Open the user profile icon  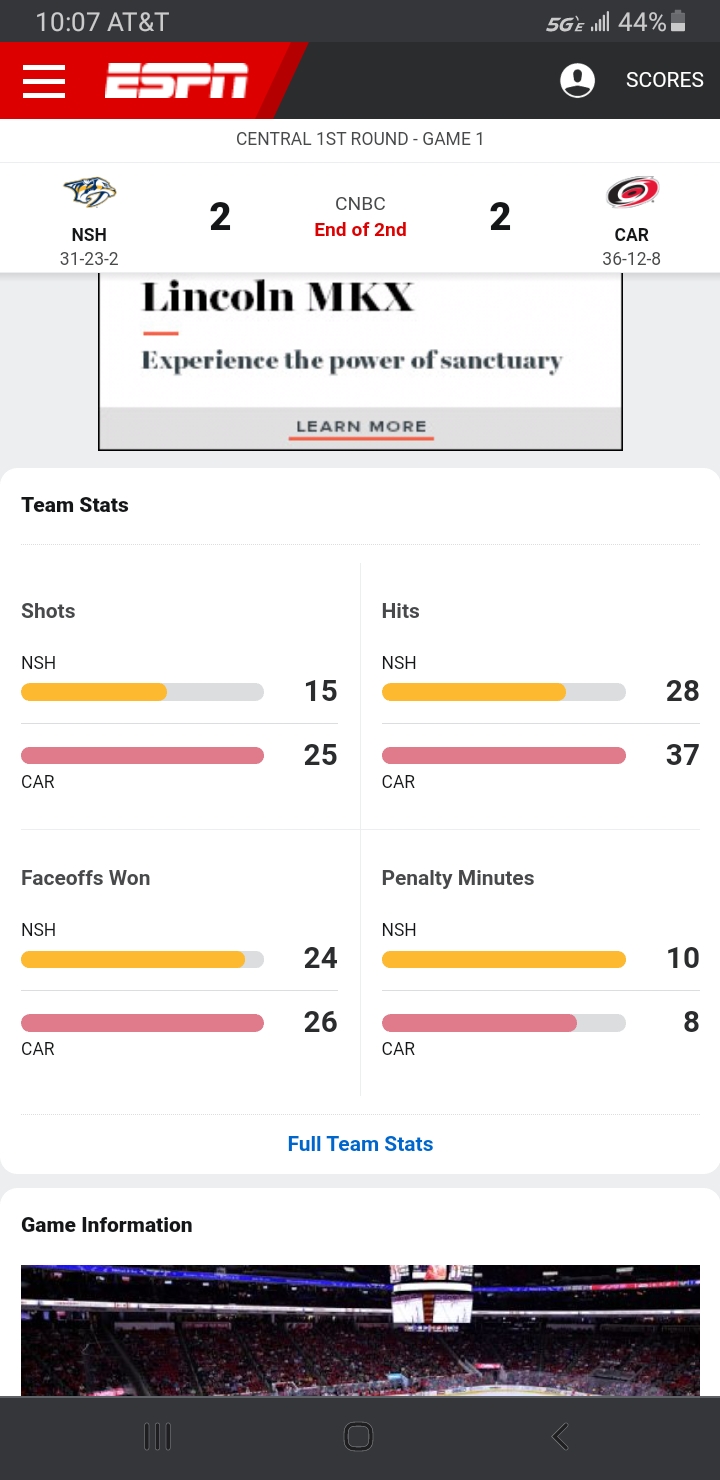tap(577, 81)
